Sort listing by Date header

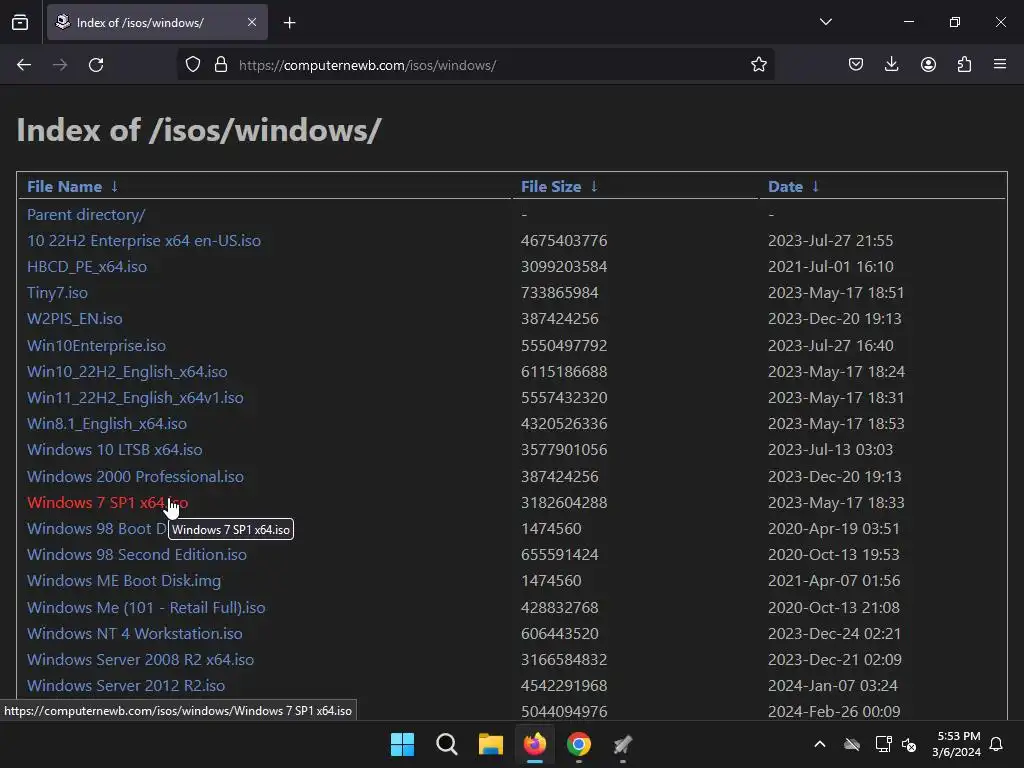point(785,187)
